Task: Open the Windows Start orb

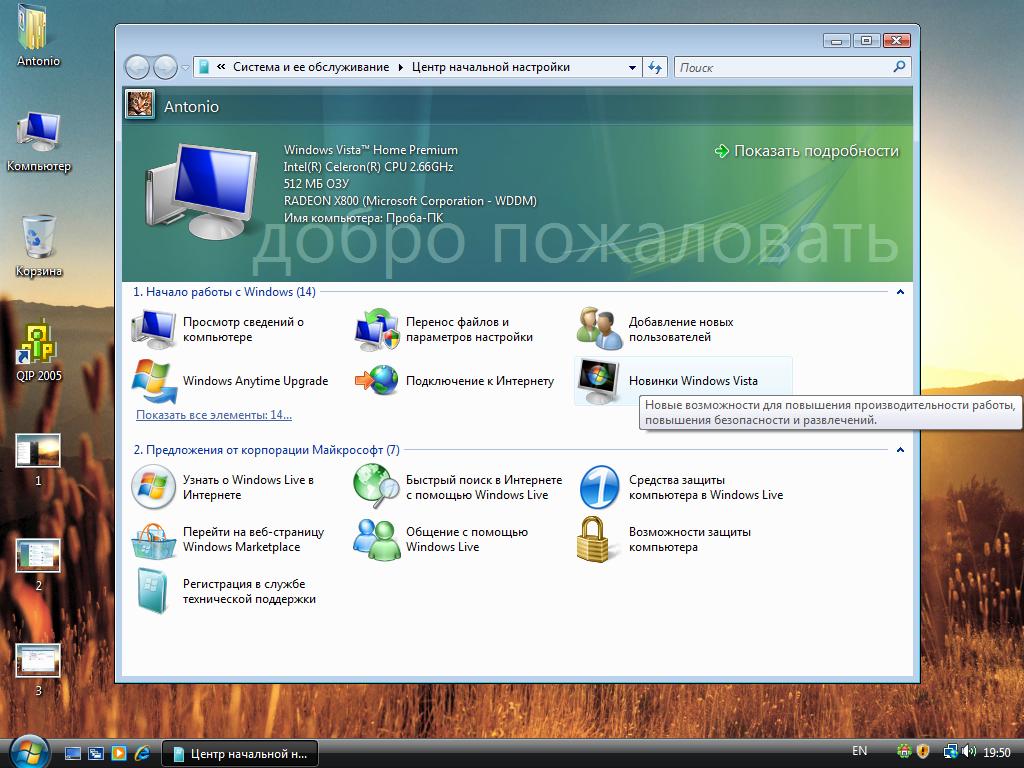Action: point(29,751)
